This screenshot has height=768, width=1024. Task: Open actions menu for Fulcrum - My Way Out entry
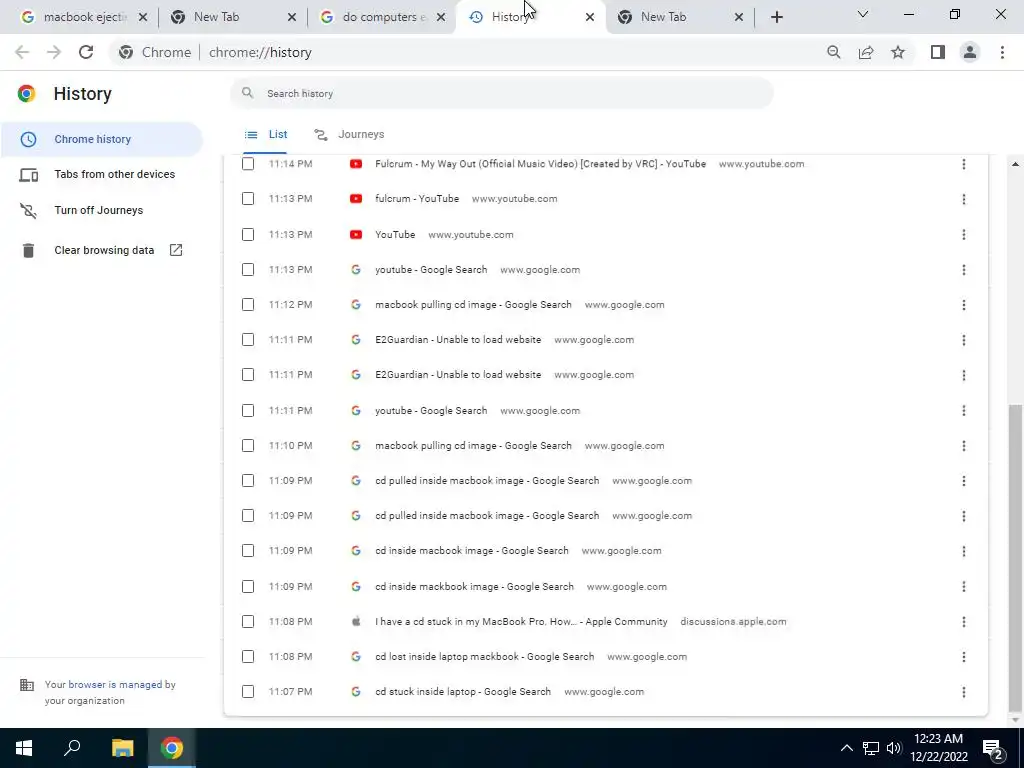(x=964, y=164)
